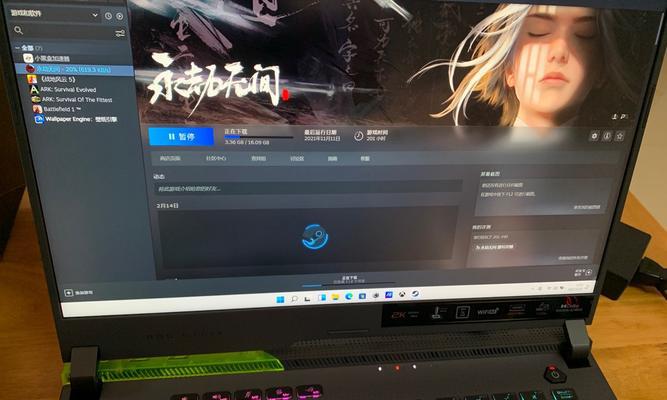The width and height of the screenshot is (667, 400).
Task: Click the library search magnifier icon
Action: pos(18,30)
